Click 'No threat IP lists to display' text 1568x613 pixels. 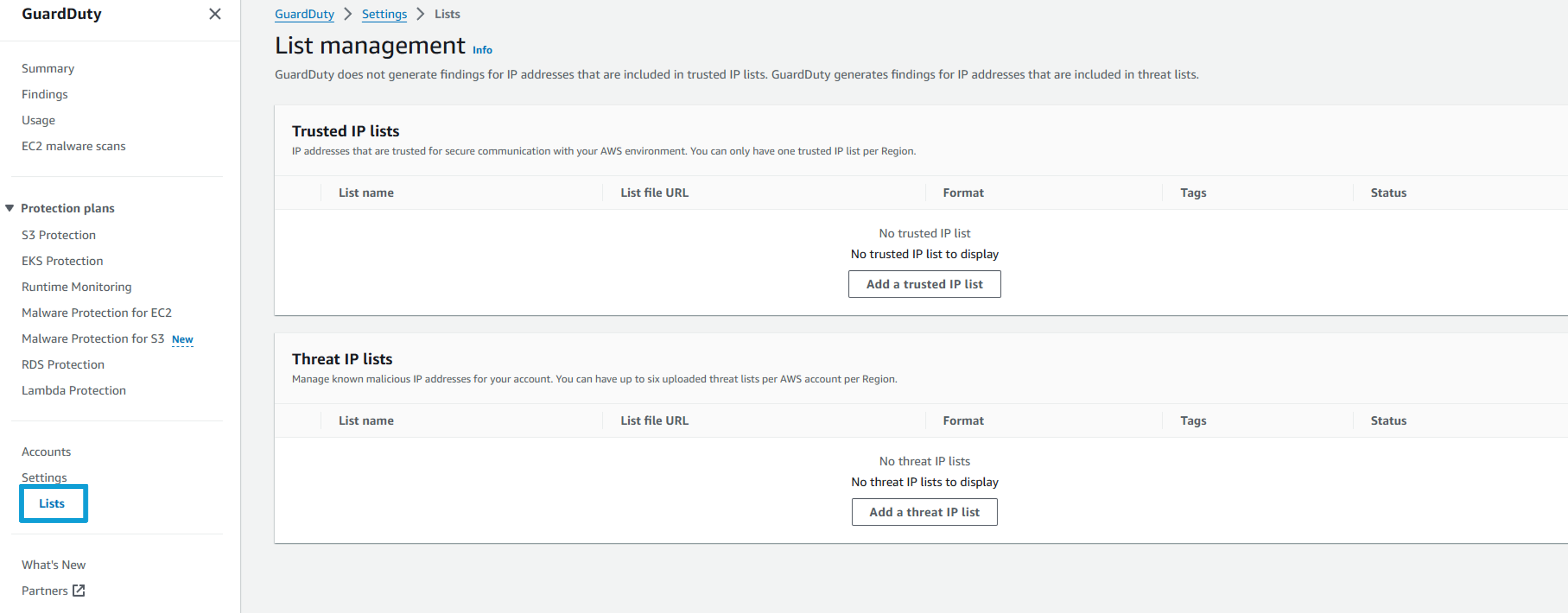pyautogui.click(x=924, y=482)
